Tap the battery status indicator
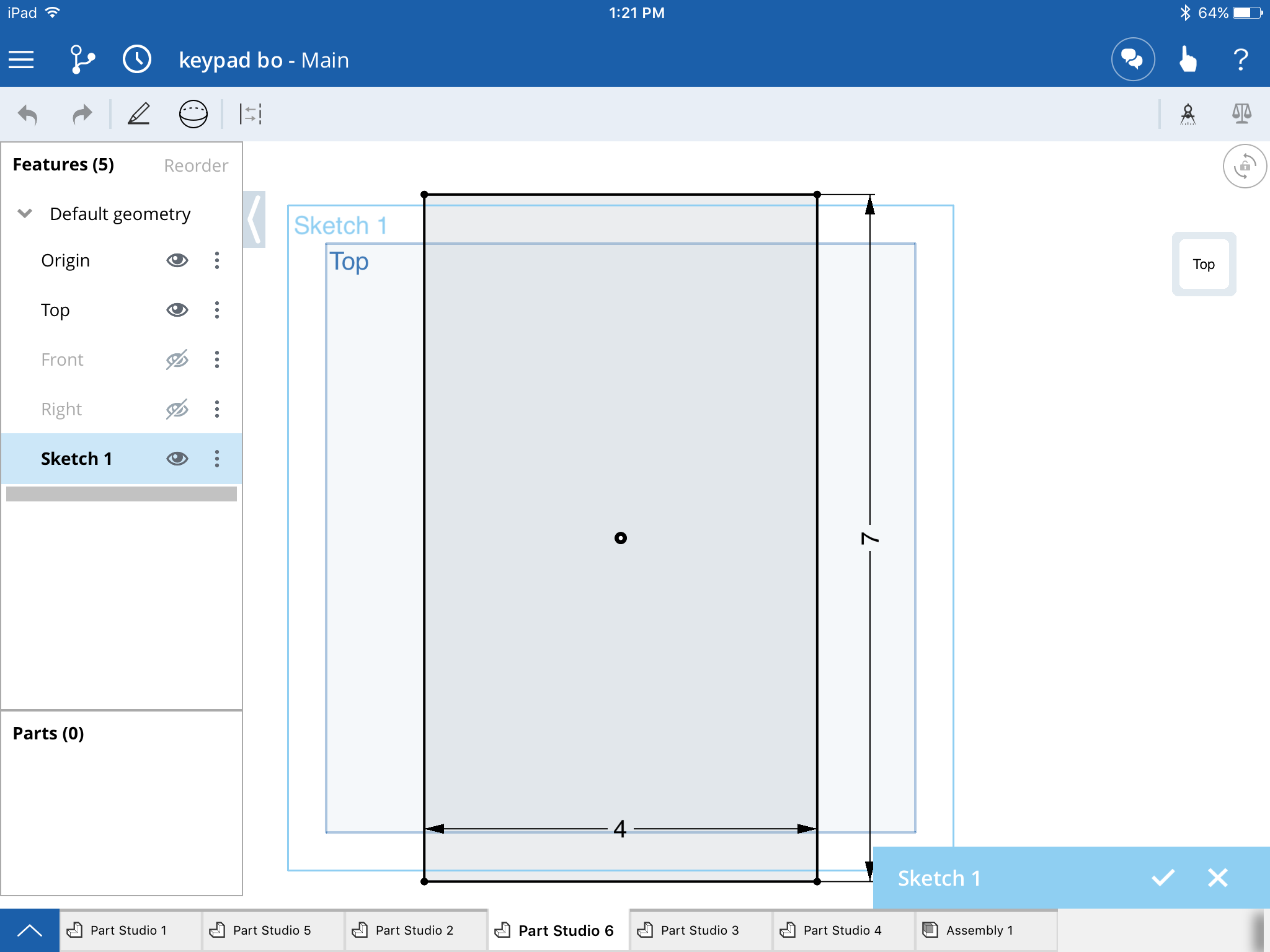 click(x=1248, y=13)
